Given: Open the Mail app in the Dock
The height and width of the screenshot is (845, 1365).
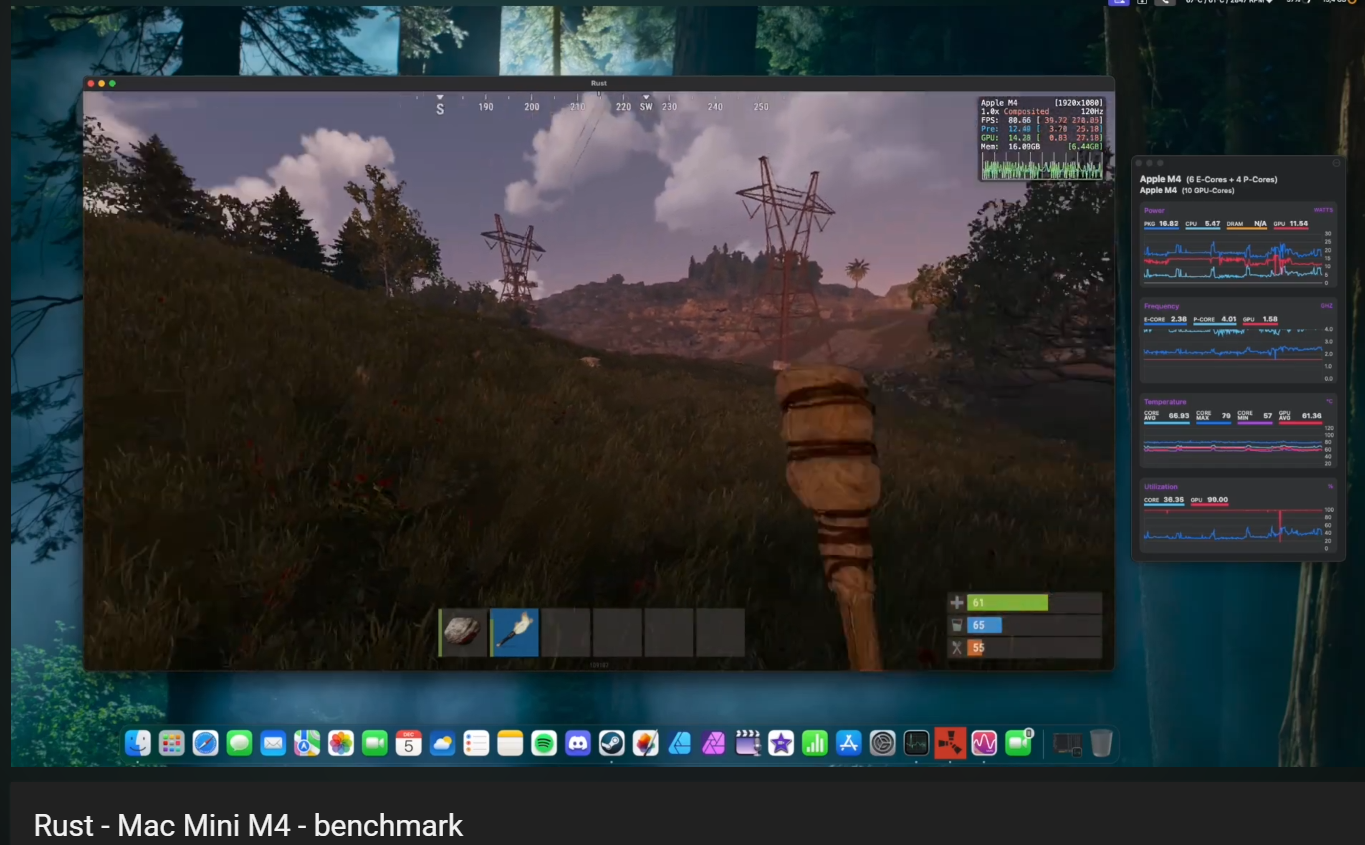Looking at the screenshot, I should [273, 743].
